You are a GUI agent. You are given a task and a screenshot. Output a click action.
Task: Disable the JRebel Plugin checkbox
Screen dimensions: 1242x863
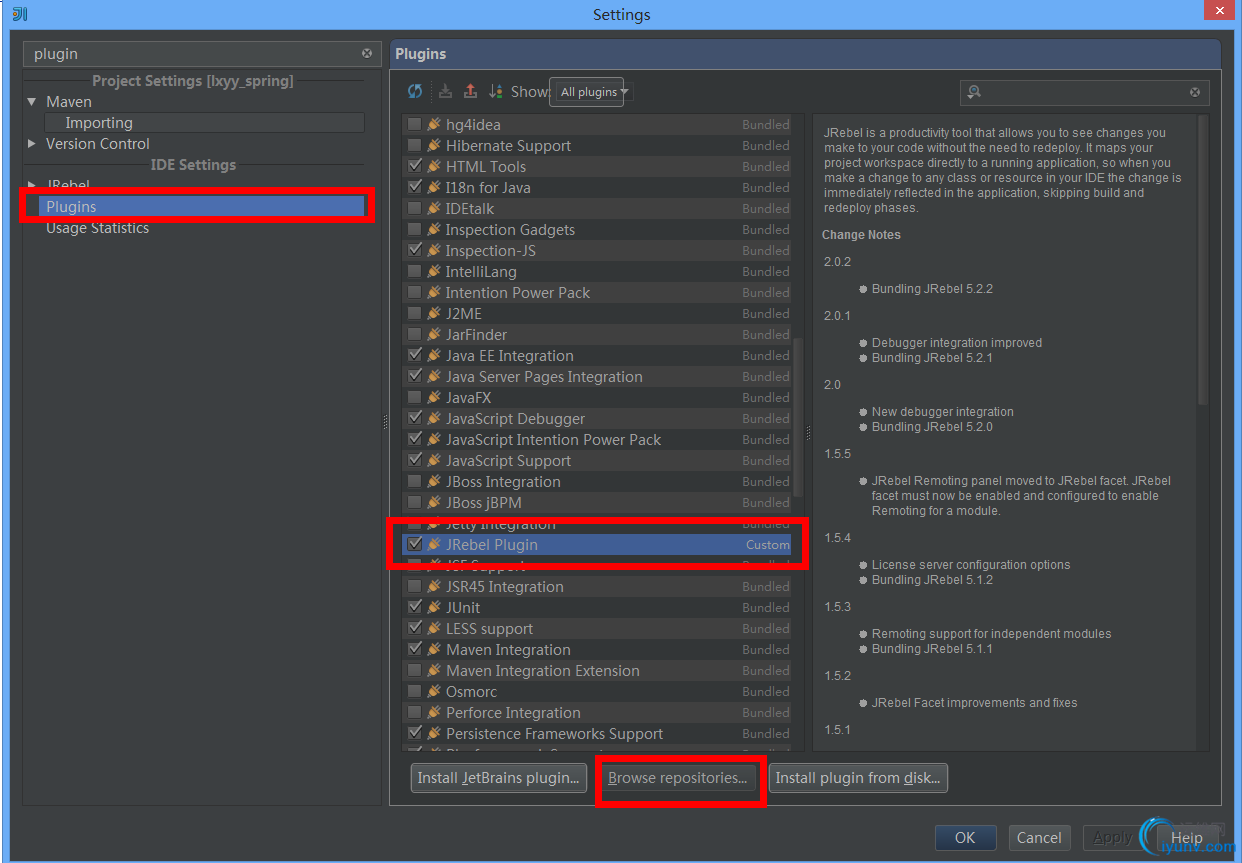(x=415, y=544)
